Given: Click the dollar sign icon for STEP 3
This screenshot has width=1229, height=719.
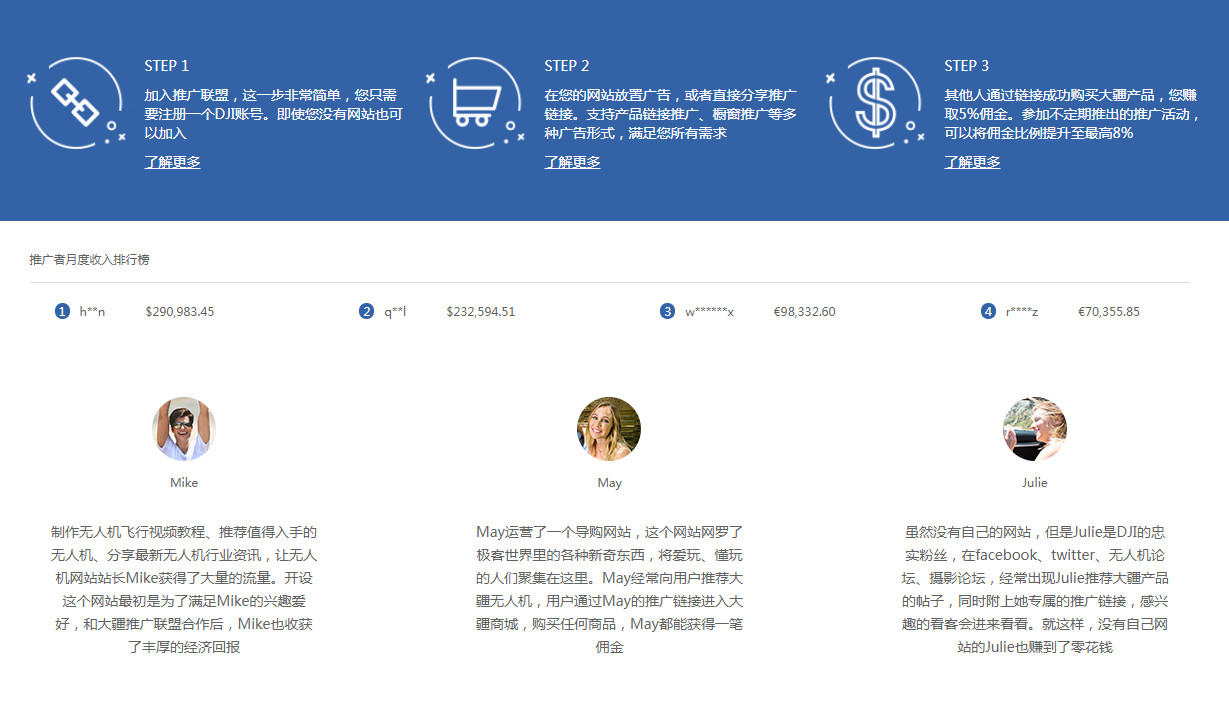Looking at the screenshot, I should tap(874, 101).
